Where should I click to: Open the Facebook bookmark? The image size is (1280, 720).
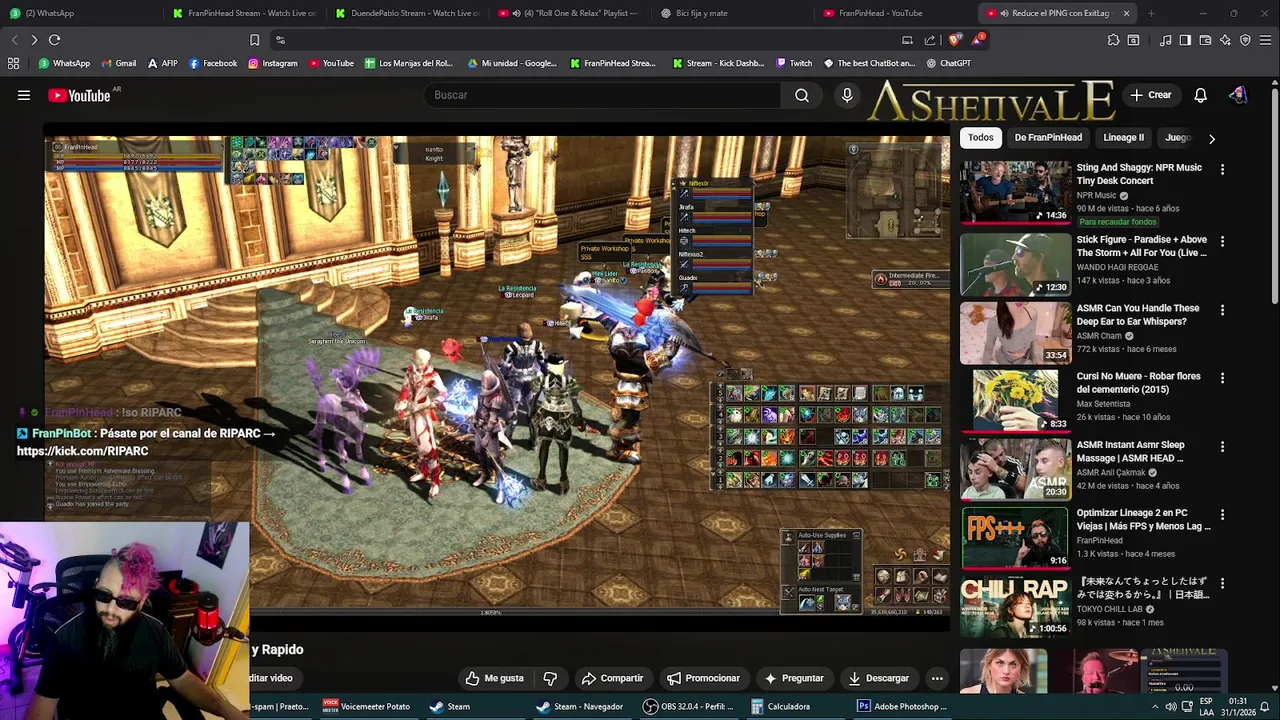point(212,63)
